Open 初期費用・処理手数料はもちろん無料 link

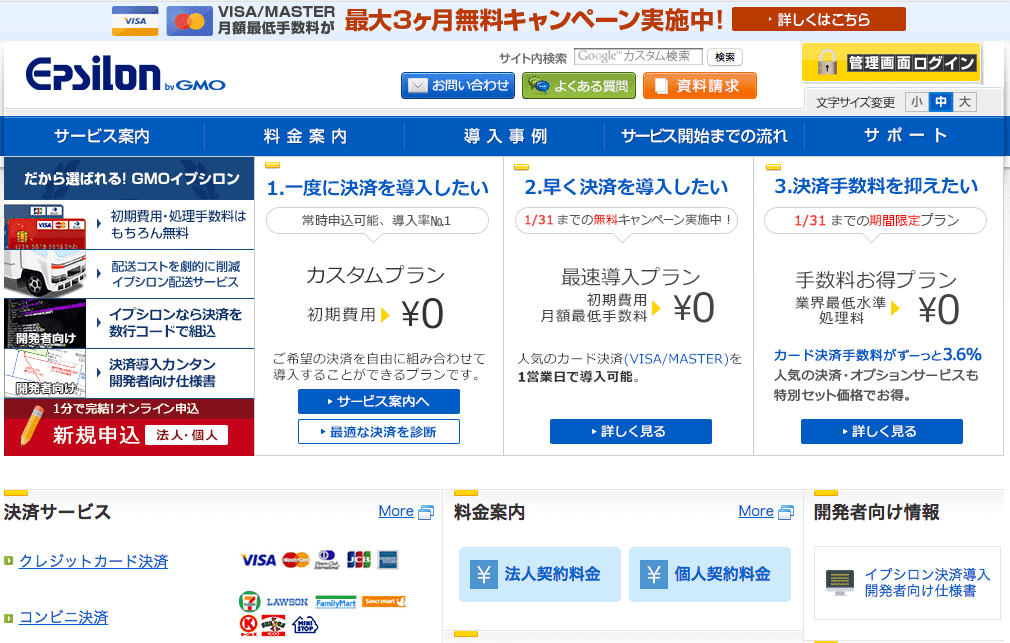click(x=178, y=224)
